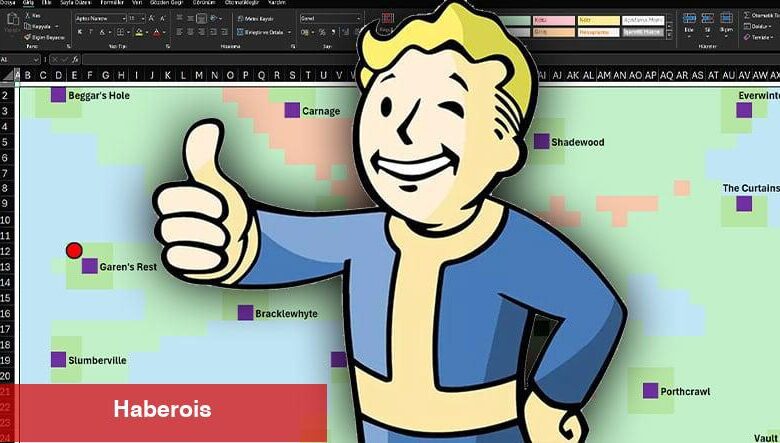
Task: Apply the Giriş orange cell style
Action: (554, 32)
